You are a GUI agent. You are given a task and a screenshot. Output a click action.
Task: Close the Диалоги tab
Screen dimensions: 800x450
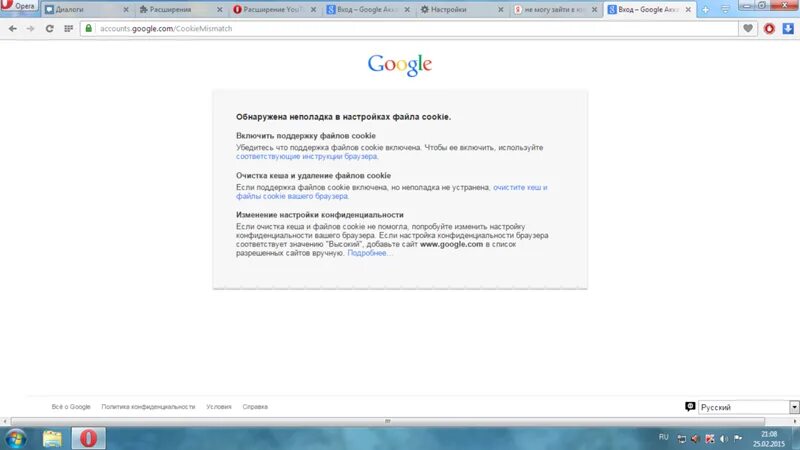click(126, 10)
